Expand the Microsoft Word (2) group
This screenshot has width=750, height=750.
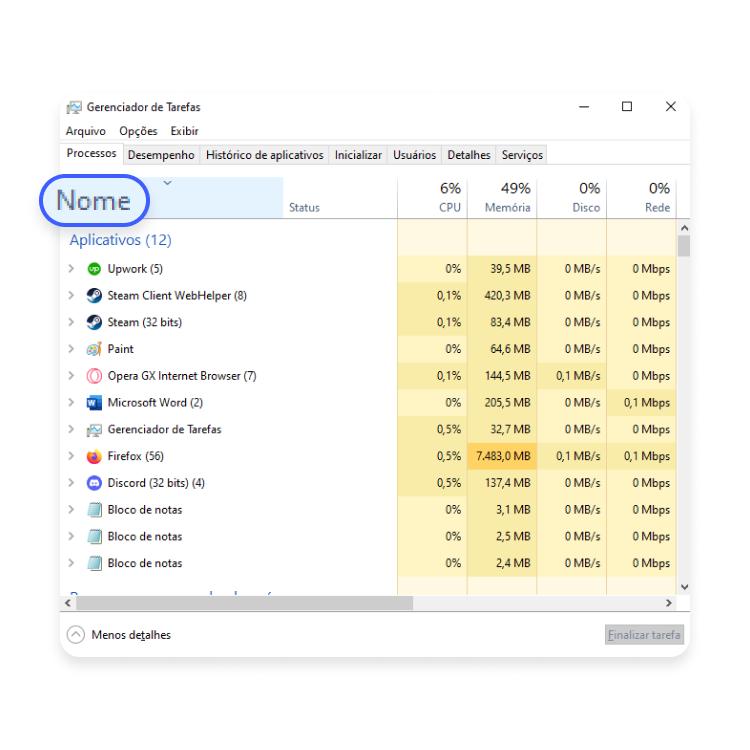tap(71, 403)
